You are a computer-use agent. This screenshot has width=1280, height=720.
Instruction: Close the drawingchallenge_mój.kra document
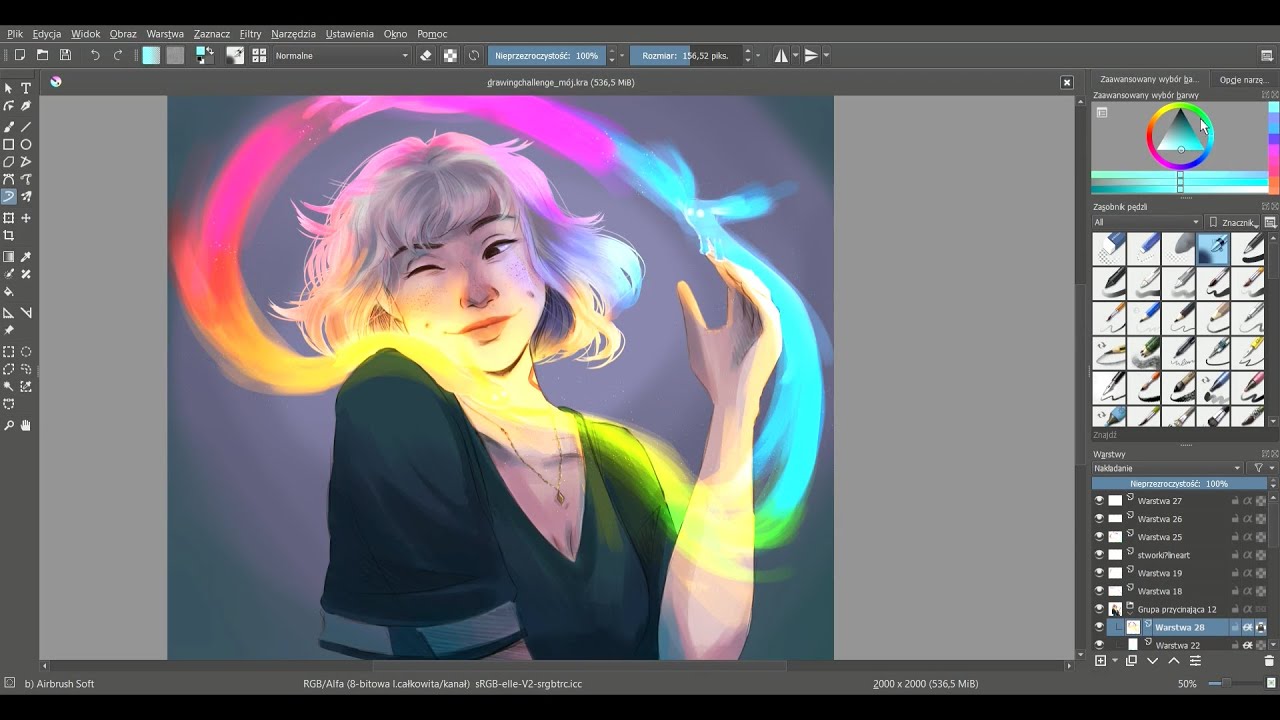point(1067,82)
